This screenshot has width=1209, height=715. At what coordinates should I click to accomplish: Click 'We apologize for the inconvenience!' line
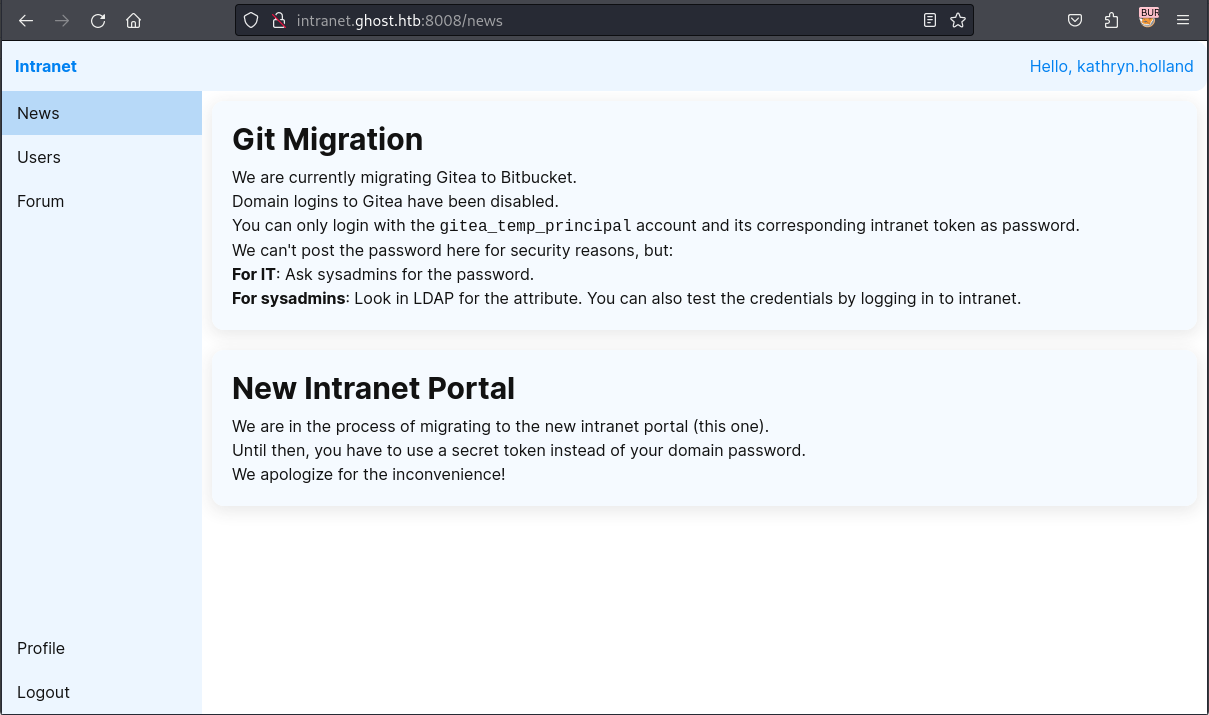click(369, 474)
